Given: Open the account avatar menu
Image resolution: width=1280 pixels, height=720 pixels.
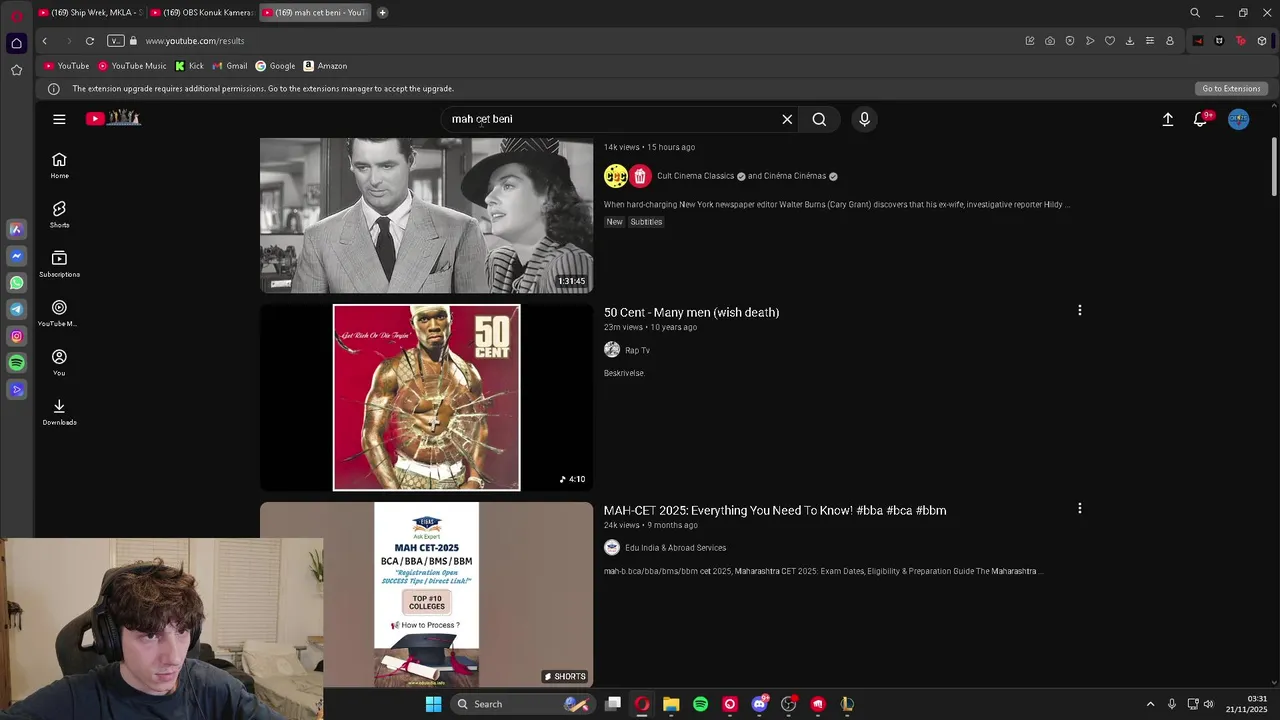Looking at the screenshot, I should [x=1239, y=119].
